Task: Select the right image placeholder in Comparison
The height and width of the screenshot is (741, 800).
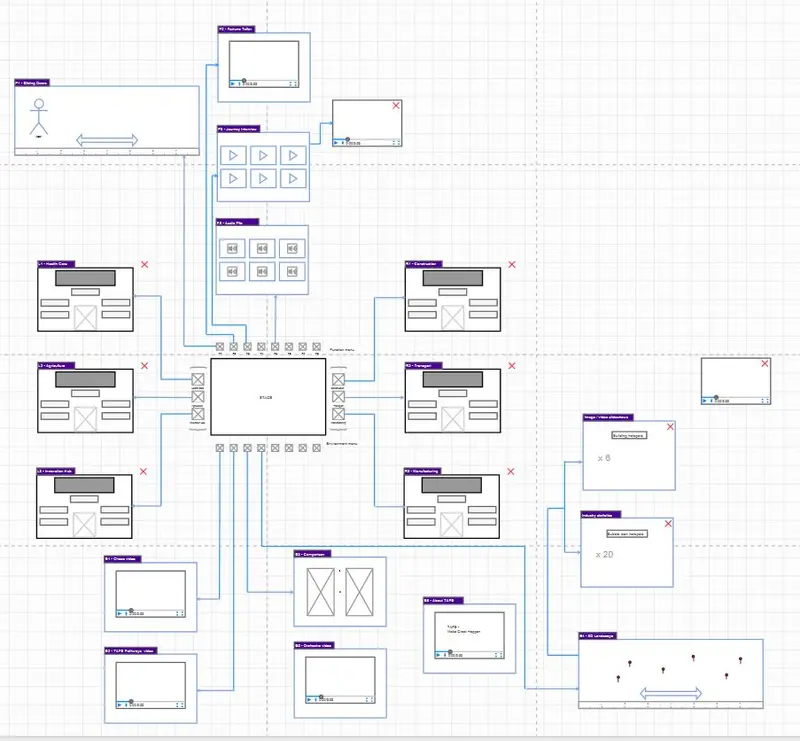Action: (x=360, y=592)
